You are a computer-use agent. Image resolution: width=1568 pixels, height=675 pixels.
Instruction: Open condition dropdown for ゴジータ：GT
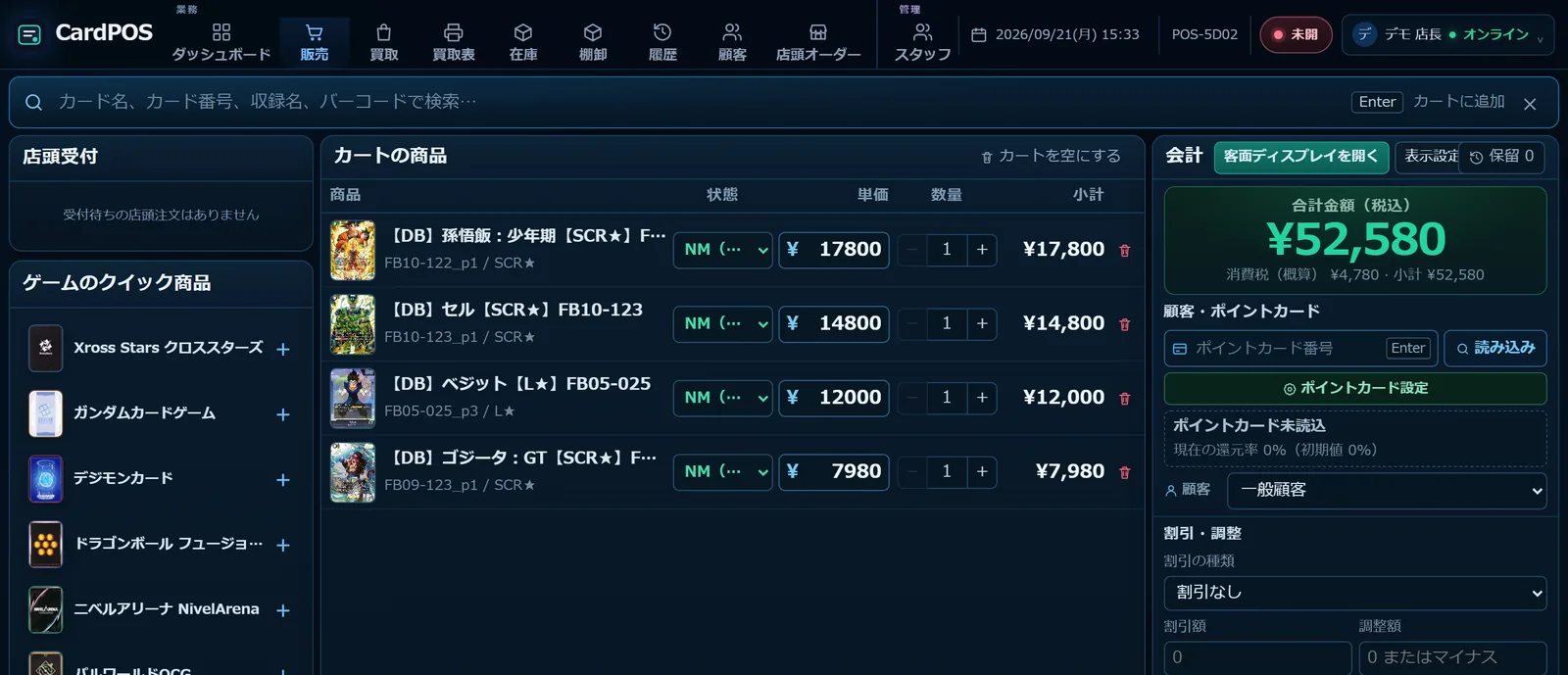click(x=722, y=471)
